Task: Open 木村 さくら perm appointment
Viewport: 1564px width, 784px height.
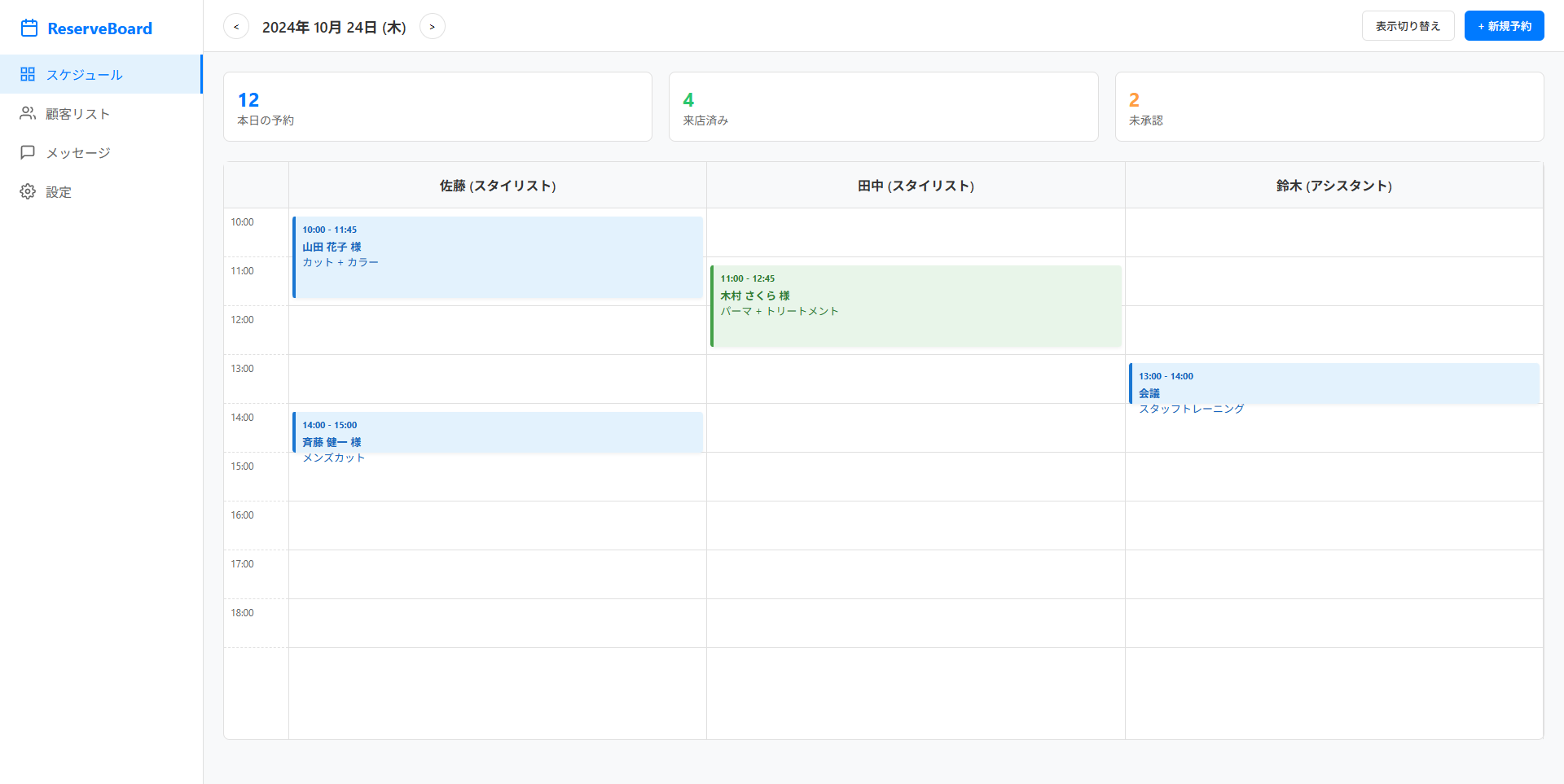Action: [916, 305]
